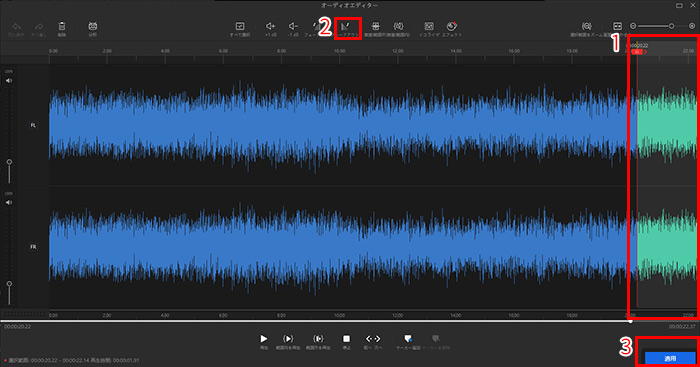700x367 pixels.
Task: Click the zoom in plus icon
Action: click(x=692, y=26)
